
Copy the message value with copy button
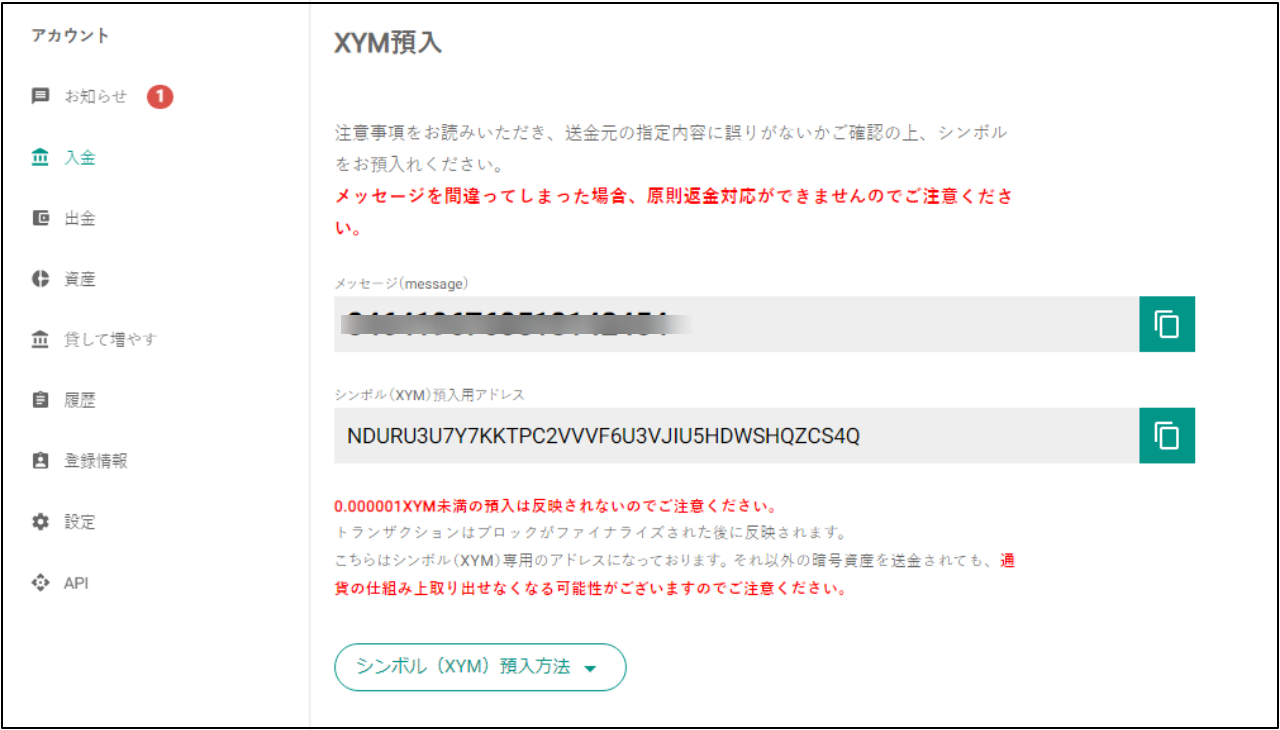coord(1167,324)
